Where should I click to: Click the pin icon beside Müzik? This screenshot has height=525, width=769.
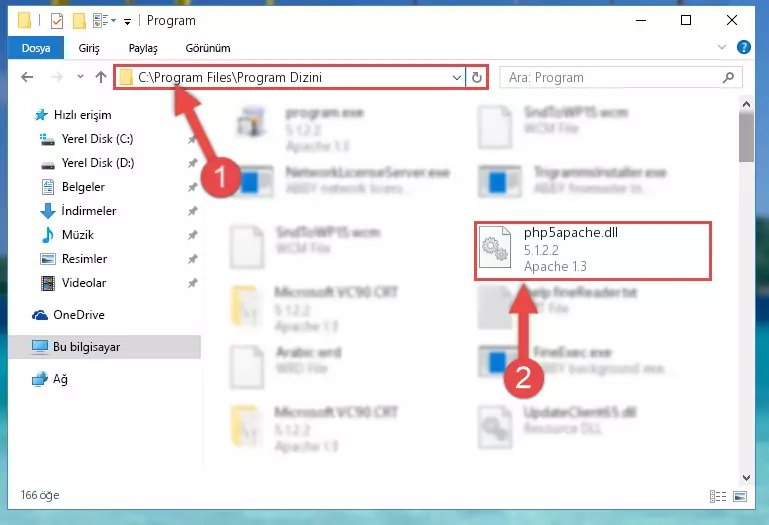[x=192, y=235]
